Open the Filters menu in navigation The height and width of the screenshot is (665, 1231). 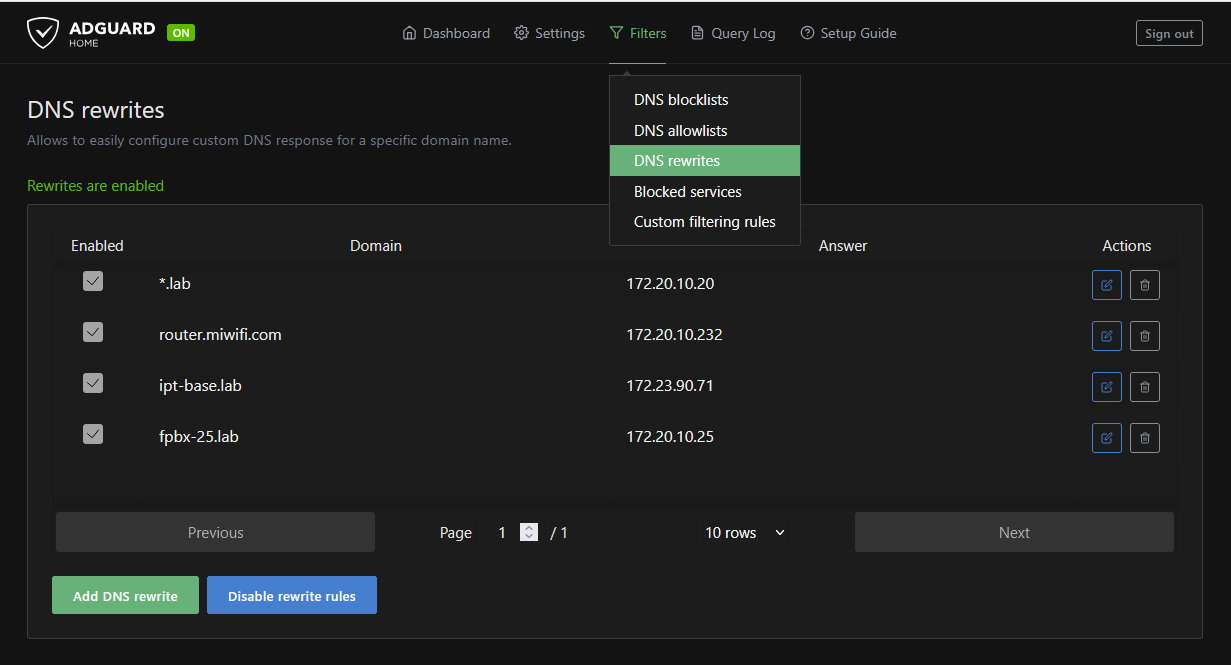coord(637,33)
